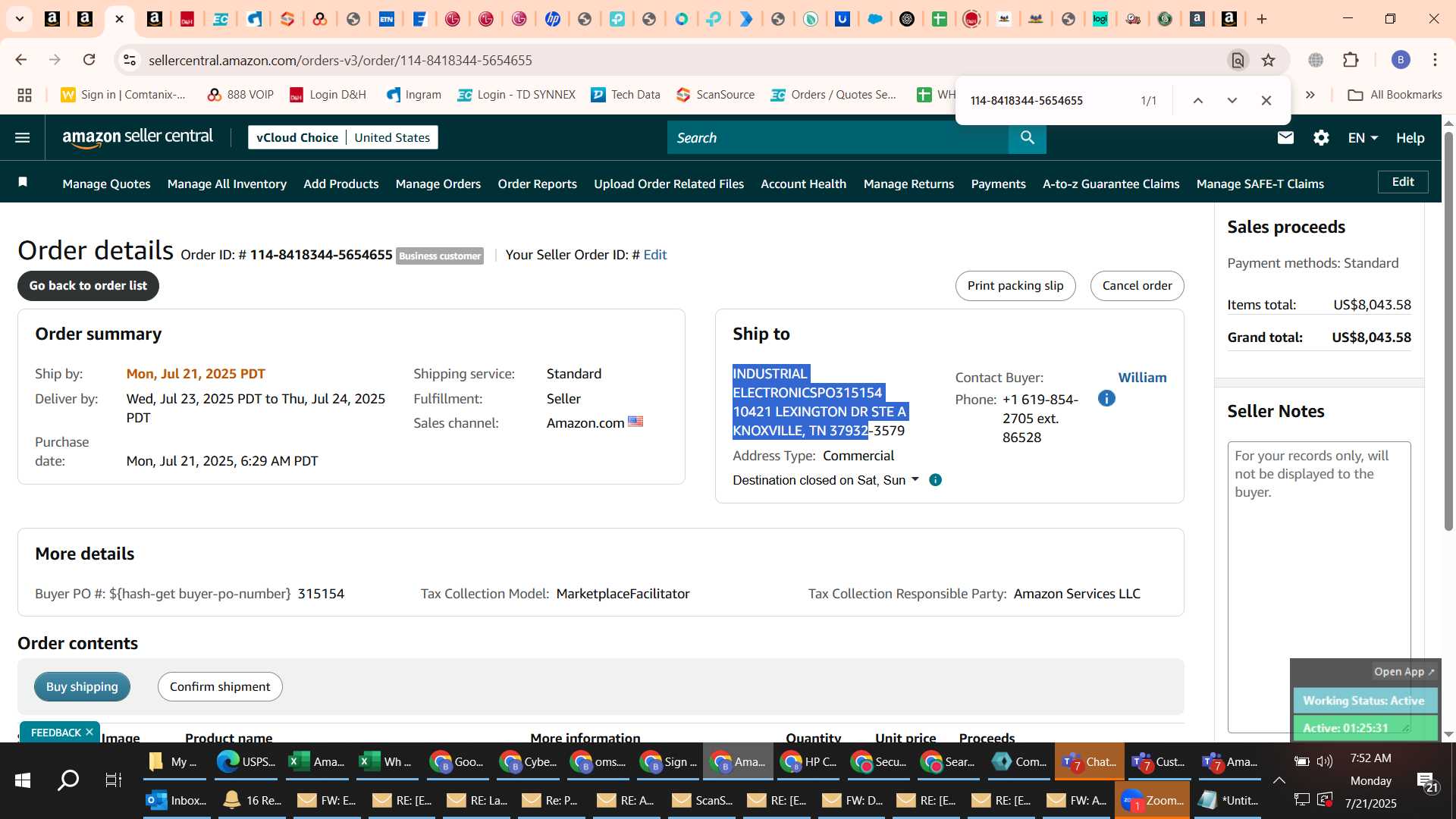1456x819 pixels.
Task: Reload the current page
Action: 89,60
